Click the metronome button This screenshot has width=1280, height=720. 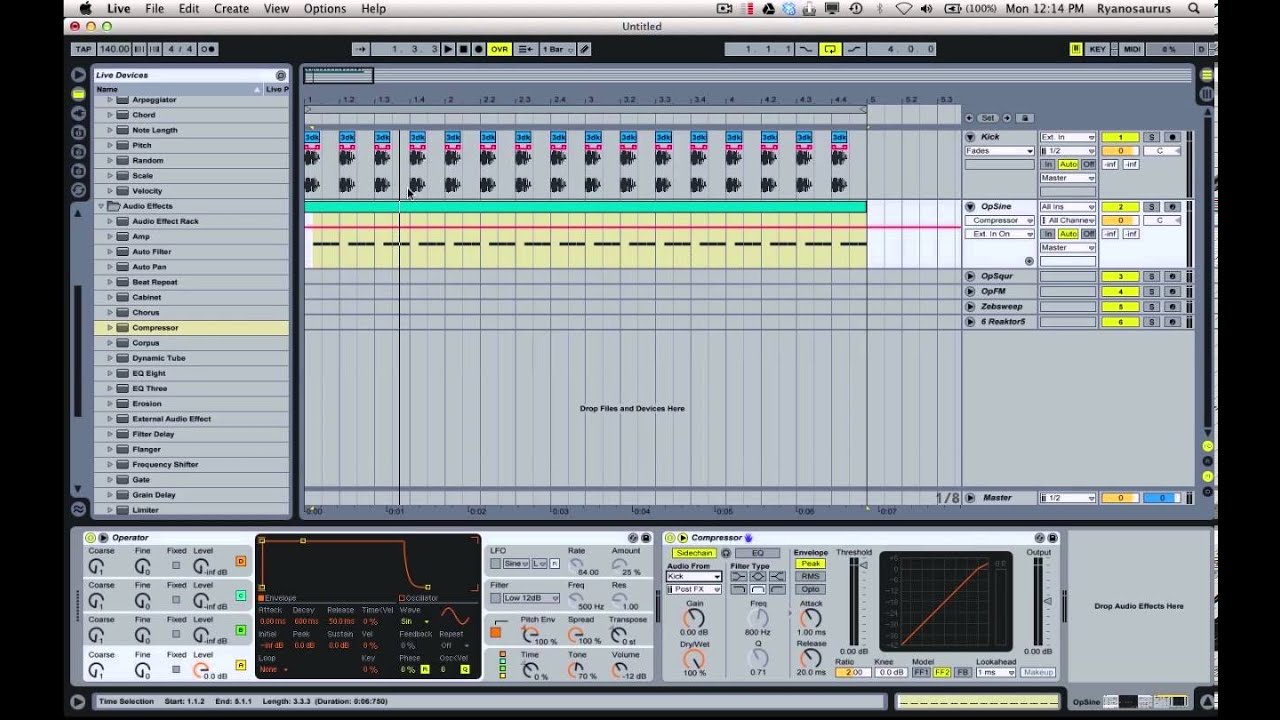(207, 49)
